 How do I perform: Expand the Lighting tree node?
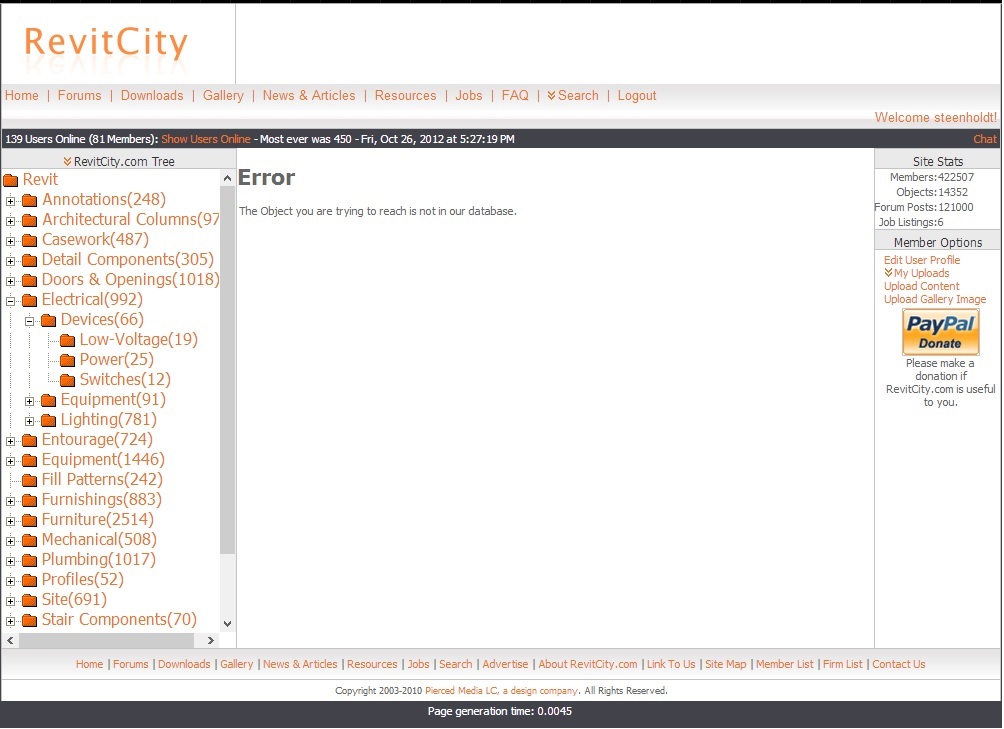click(29, 421)
